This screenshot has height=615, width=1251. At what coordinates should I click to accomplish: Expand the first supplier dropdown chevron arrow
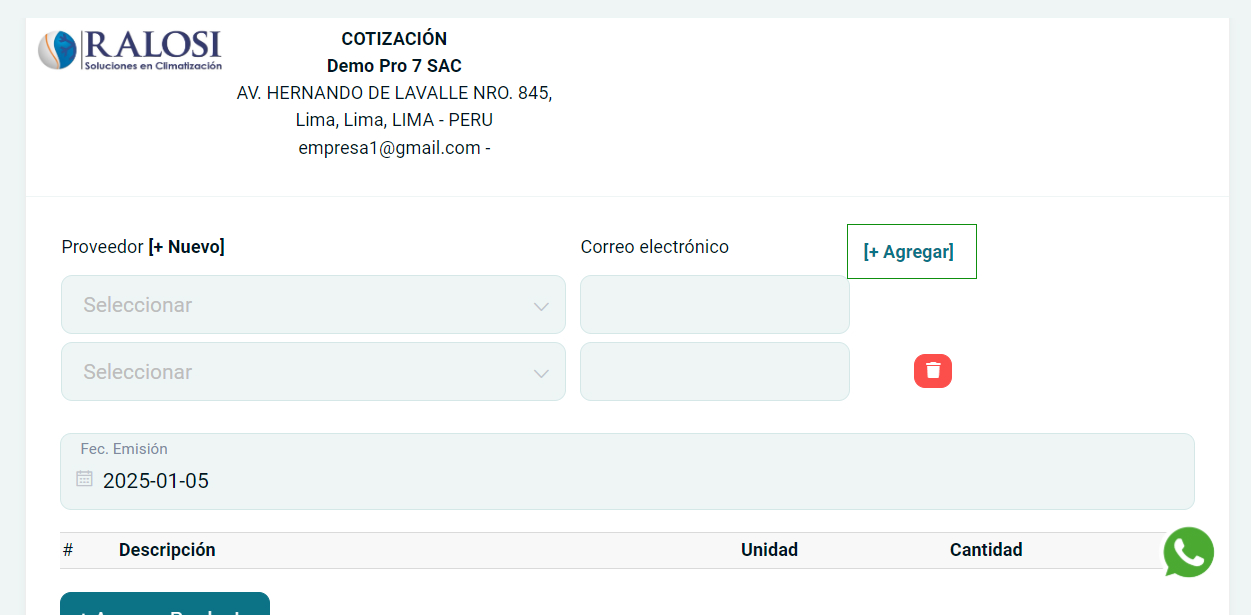tap(541, 306)
